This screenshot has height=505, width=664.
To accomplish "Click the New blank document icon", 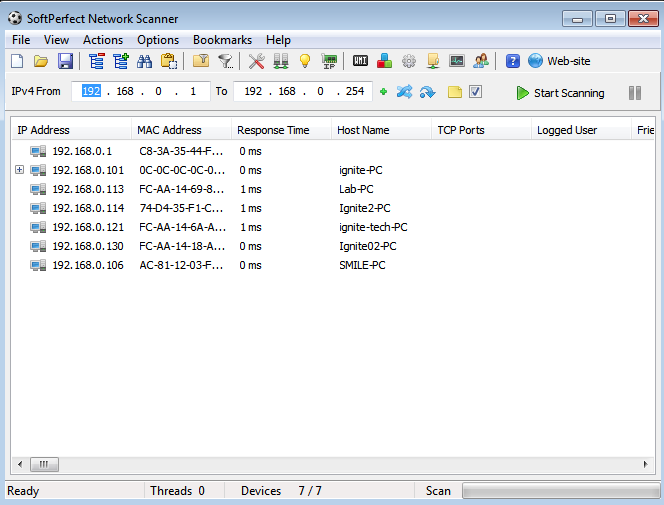I will [x=17, y=61].
